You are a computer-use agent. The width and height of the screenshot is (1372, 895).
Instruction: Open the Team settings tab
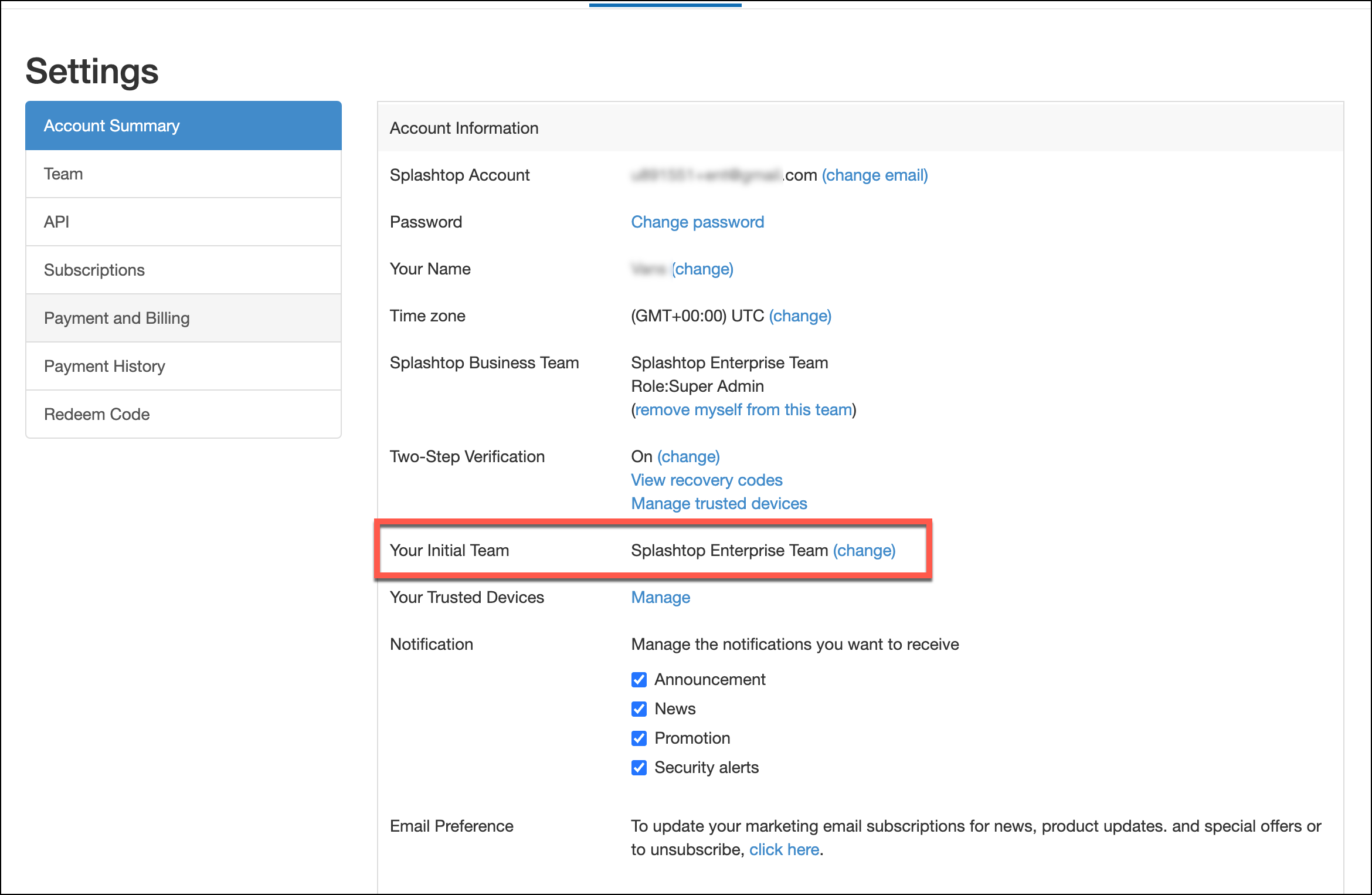coord(63,174)
